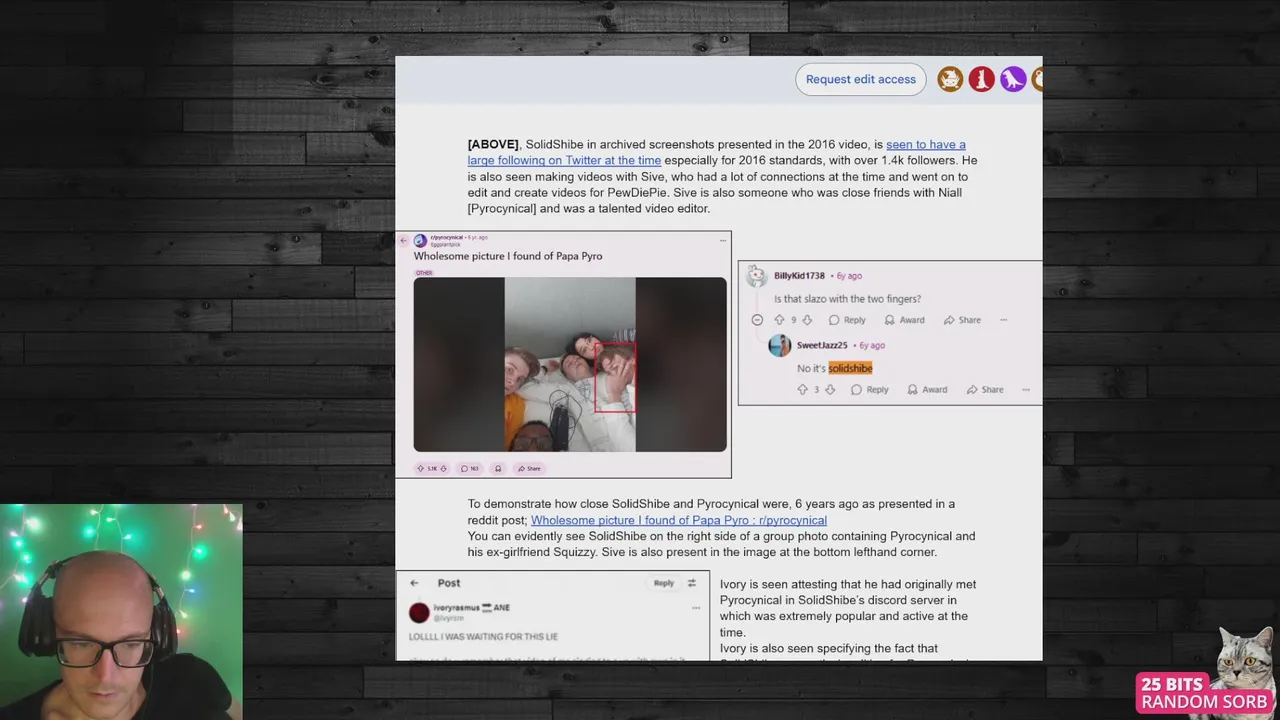Give an Award to BillyKid1738's comment

pyautogui.click(x=904, y=320)
